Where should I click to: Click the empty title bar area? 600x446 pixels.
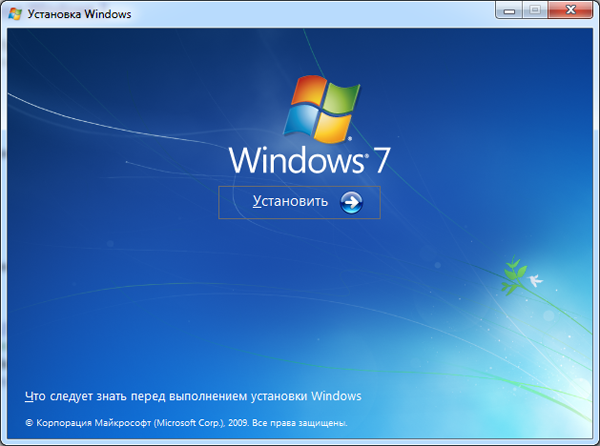tap(300, 14)
